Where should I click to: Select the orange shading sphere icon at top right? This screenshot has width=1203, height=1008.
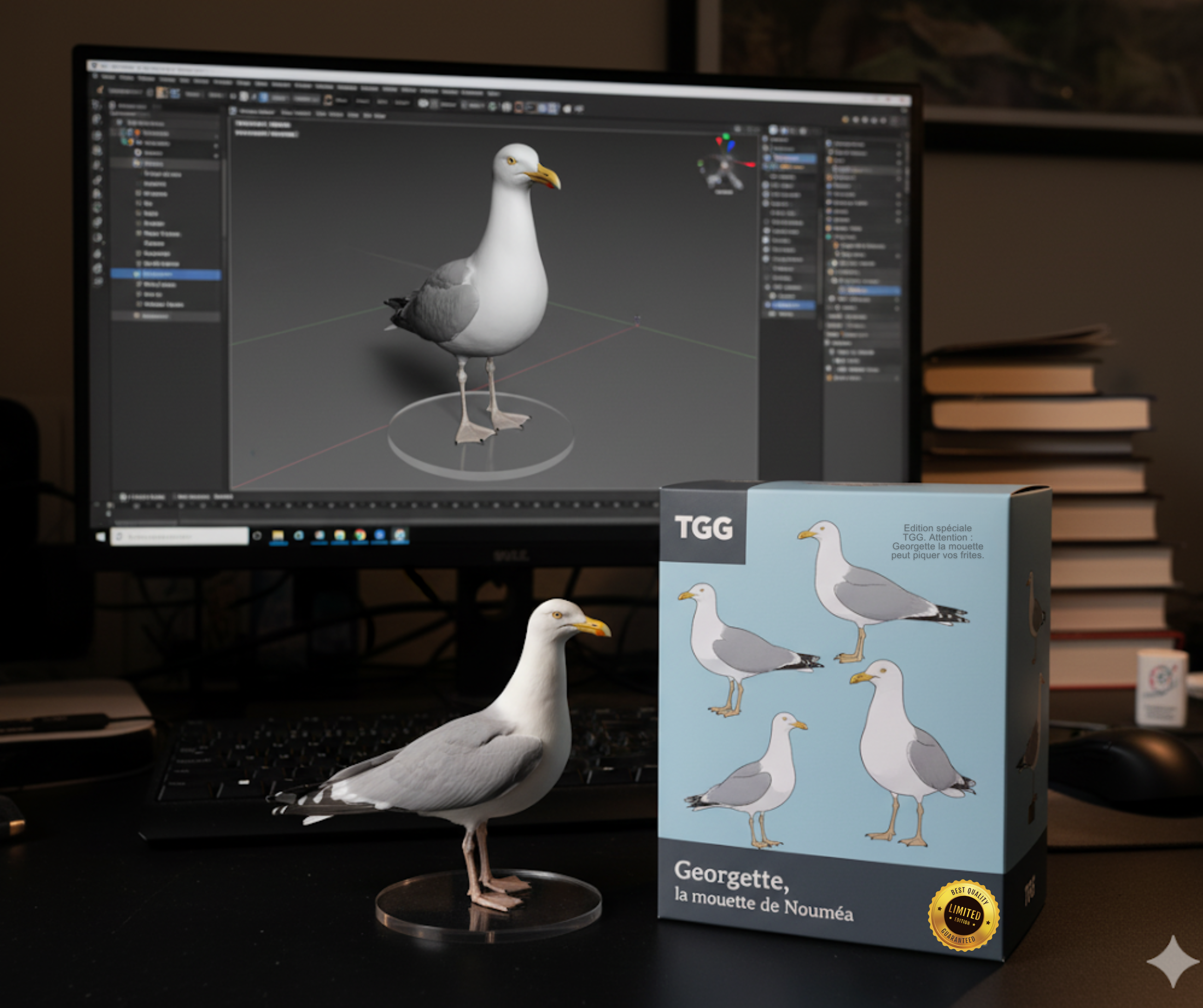846,120
